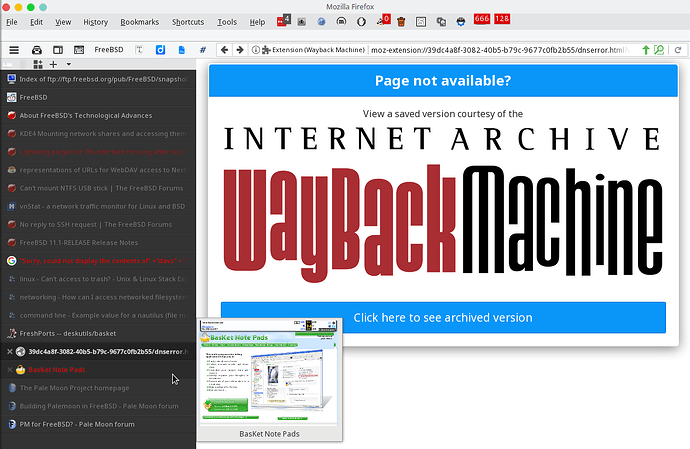
Task: Click the car-shaped toolbar icon
Action: 37,50
